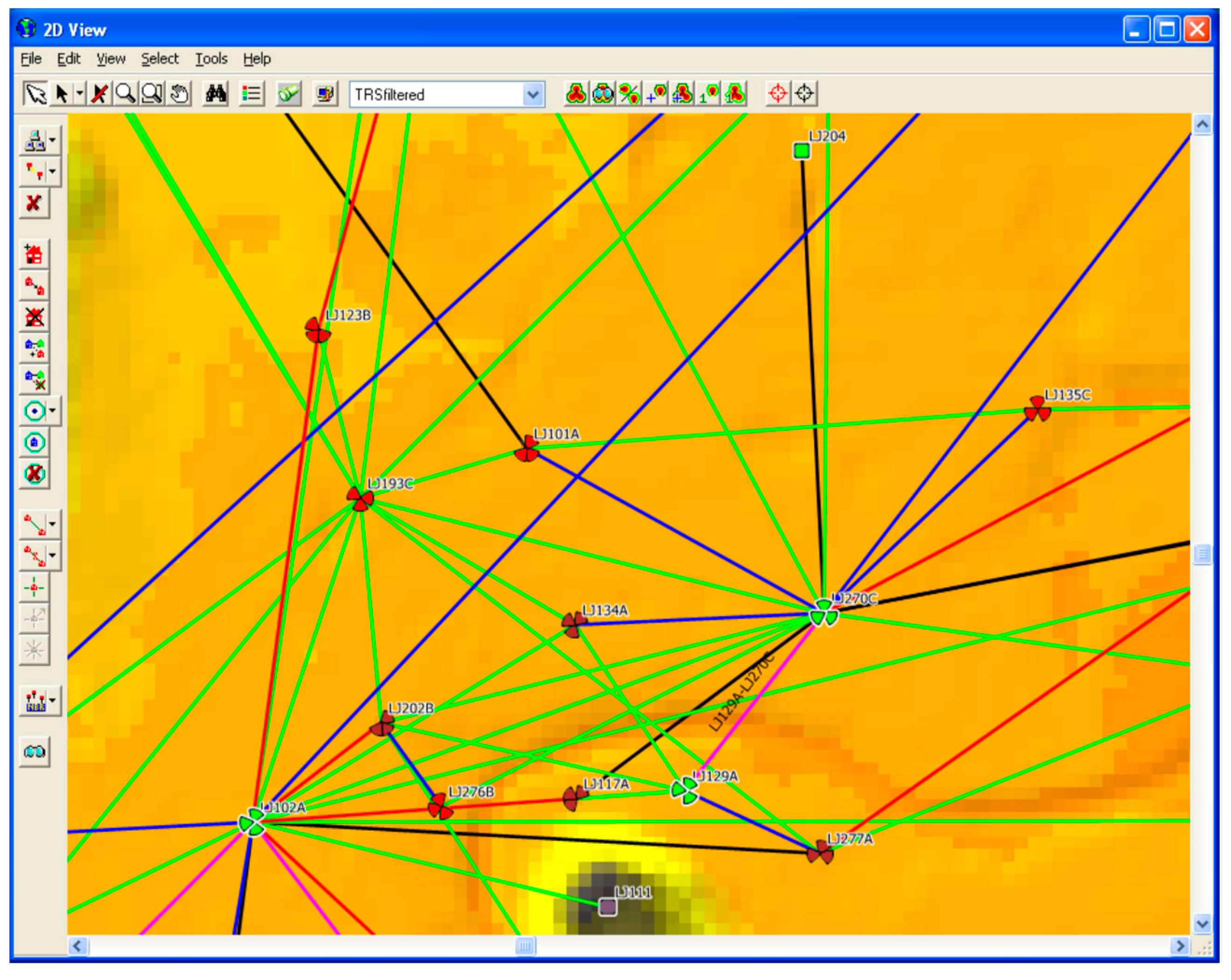Click the add colored houses link icon
Image resolution: width=1231 pixels, height=980 pixels.
34,348
